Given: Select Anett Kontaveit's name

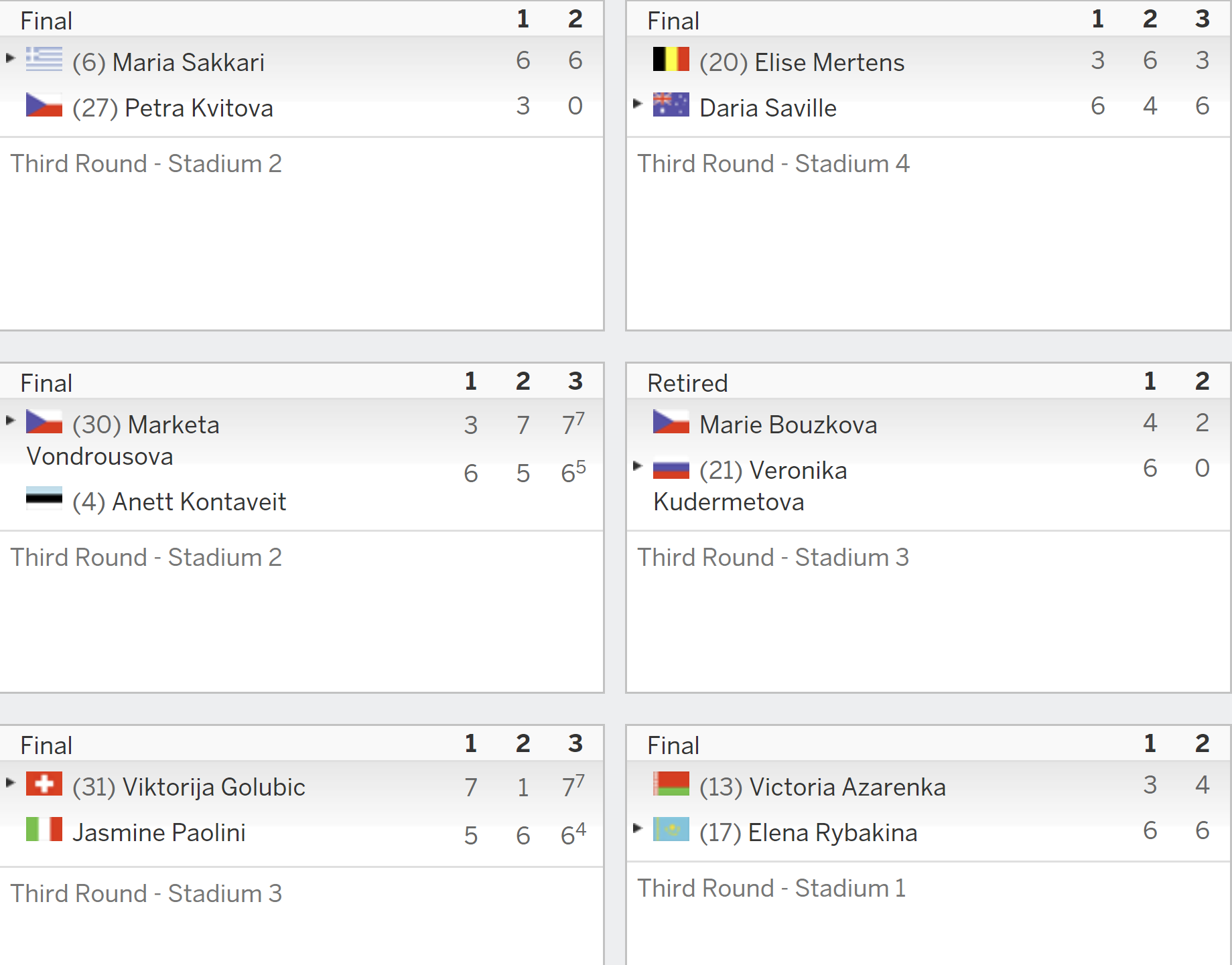Looking at the screenshot, I should 199,502.
